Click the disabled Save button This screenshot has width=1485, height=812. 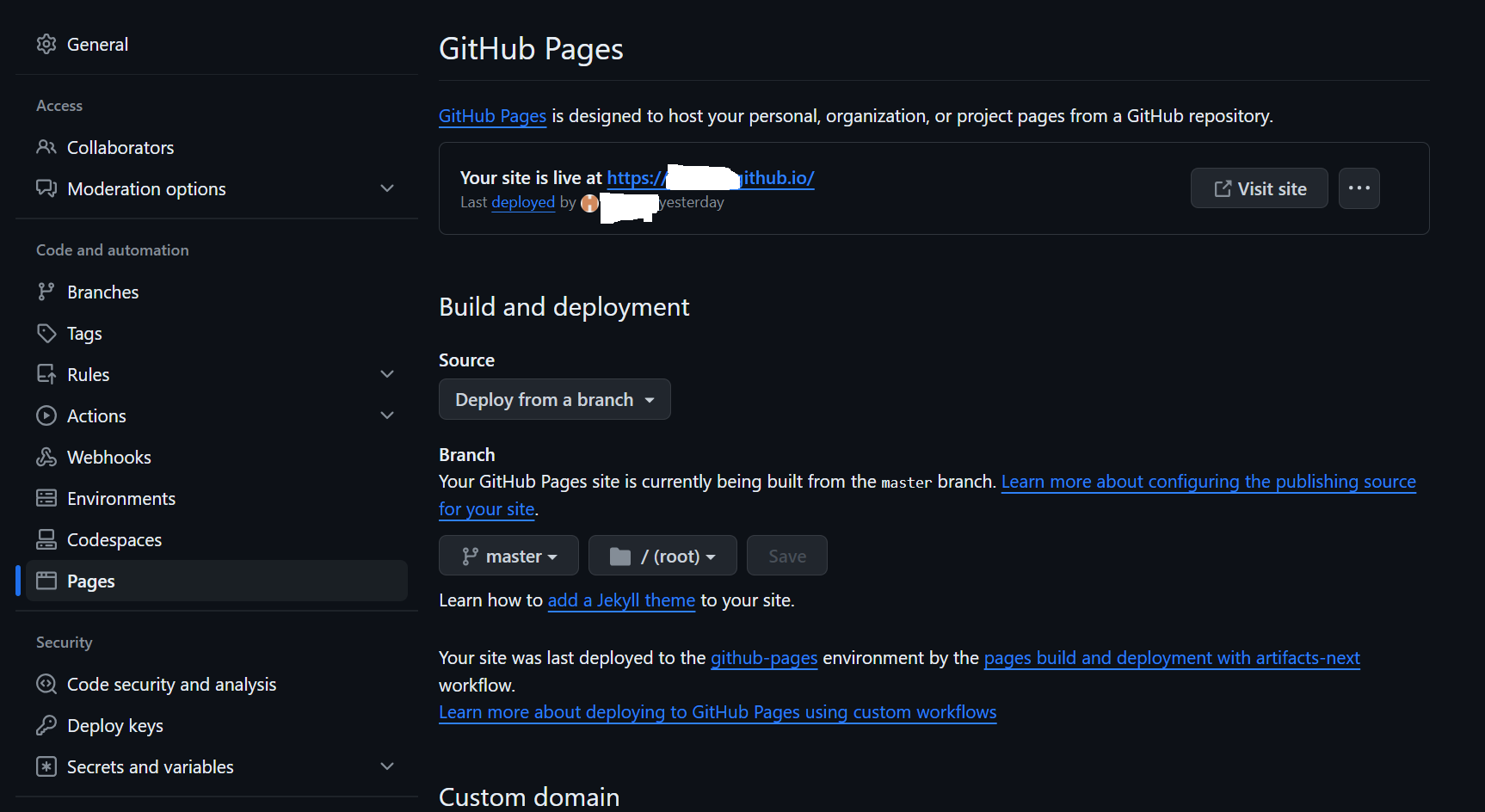click(x=787, y=556)
